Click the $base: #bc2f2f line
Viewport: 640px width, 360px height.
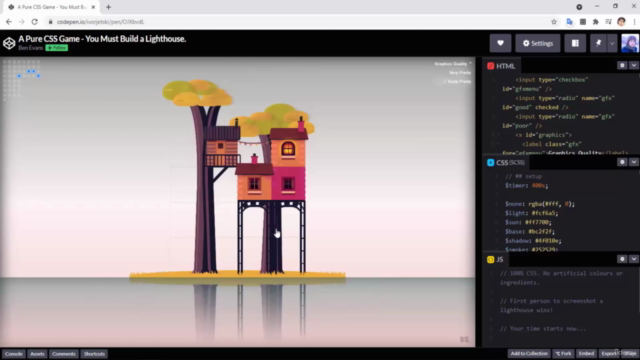(530, 231)
